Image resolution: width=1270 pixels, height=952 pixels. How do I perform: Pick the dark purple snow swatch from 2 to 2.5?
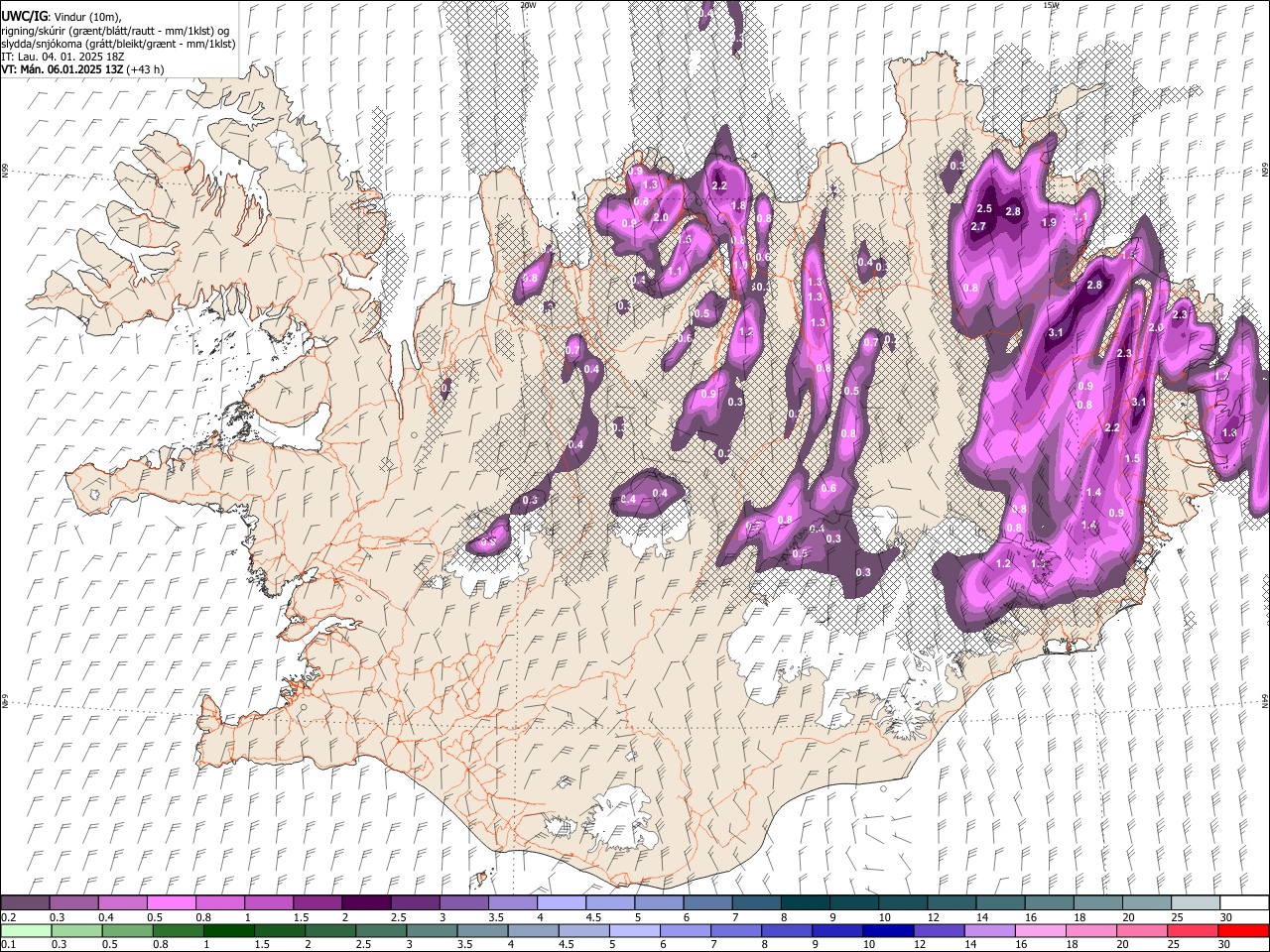366,903
